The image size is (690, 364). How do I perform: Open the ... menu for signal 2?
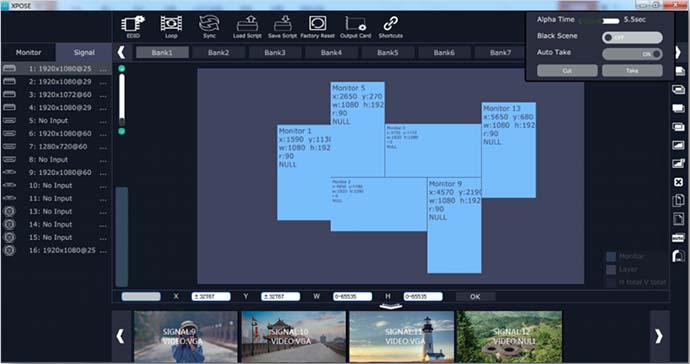(x=103, y=82)
